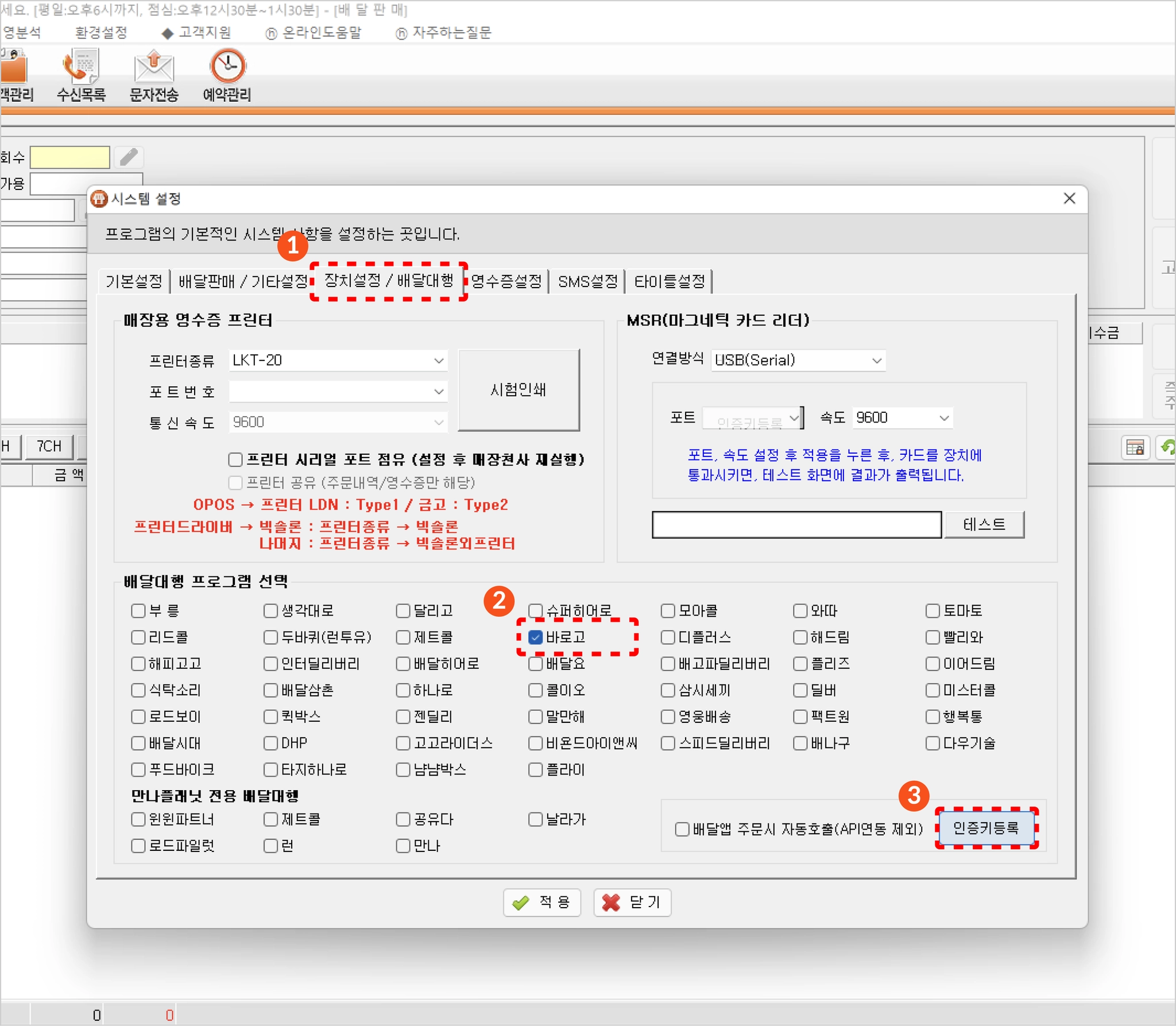Click the green refresh arrow icon
The width and height of the screenshot is (1176, 1026).
coord(1167,447)
